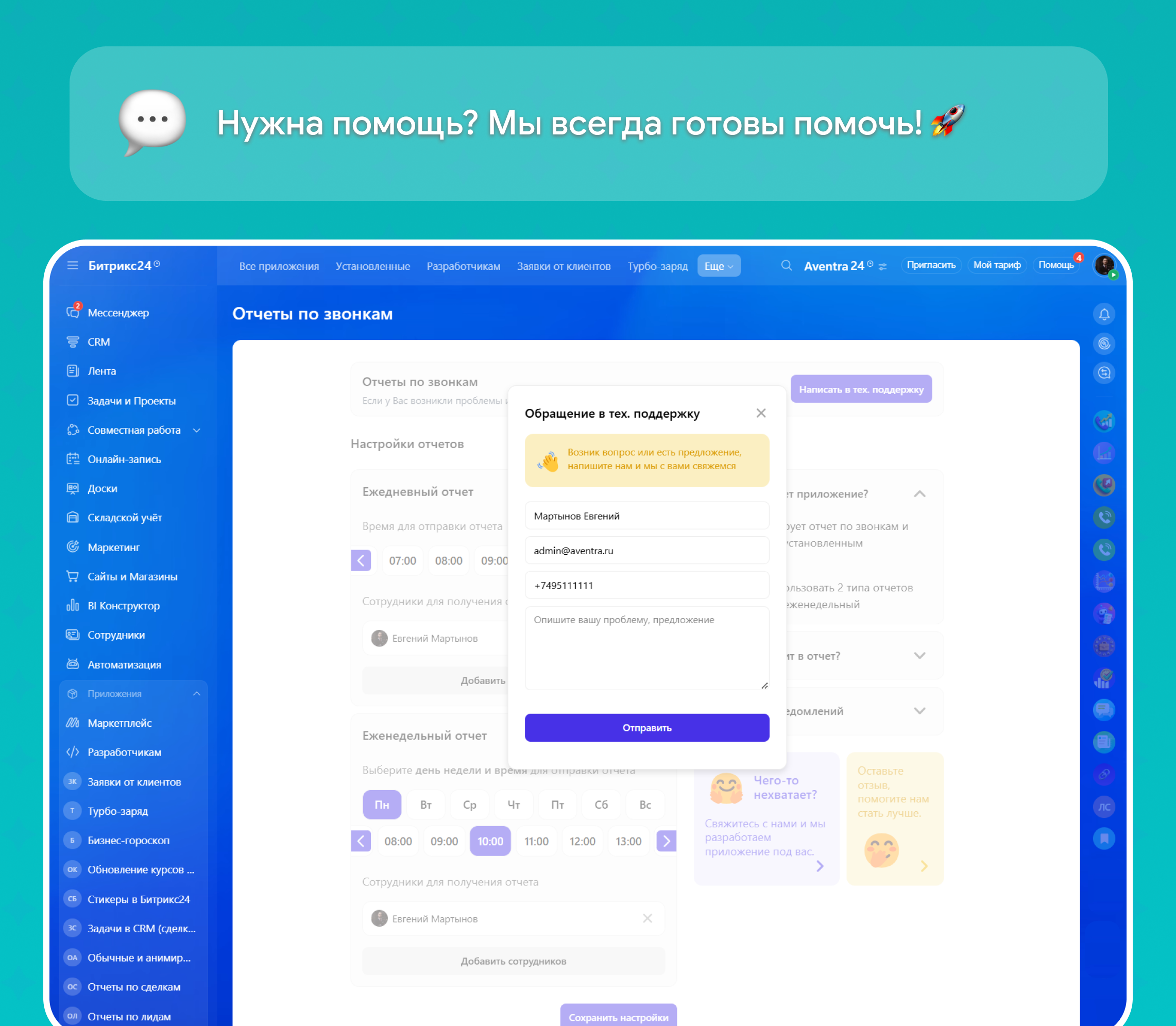The width and height of the screenshot is (1176, 1026).
Task: Choose the 11:00 weekly time slot
Action: (x=536, y=841)
